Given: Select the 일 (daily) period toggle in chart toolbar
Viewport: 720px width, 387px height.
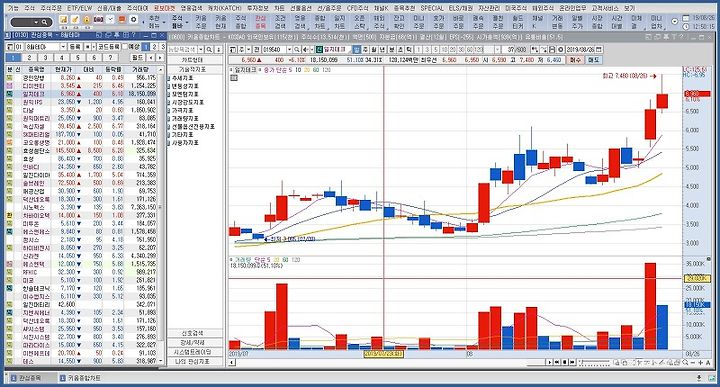Looking at the screenshot, I should [x=357, y=49].
